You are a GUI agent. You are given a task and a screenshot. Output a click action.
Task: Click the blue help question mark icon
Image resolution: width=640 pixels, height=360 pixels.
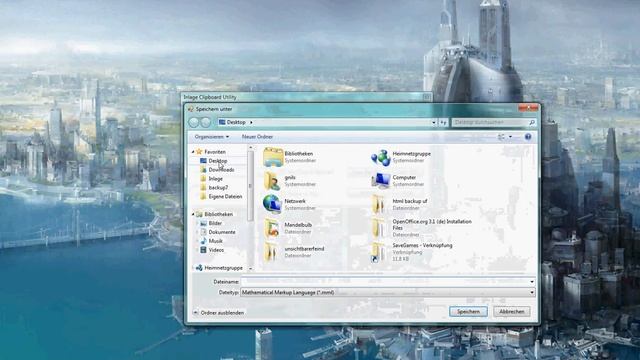(x=528, y=137)
